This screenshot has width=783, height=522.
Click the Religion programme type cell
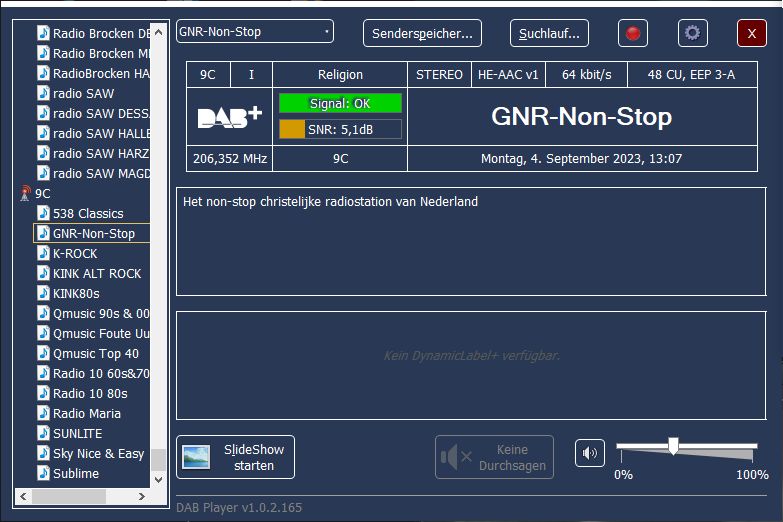(x=340, y=75)
